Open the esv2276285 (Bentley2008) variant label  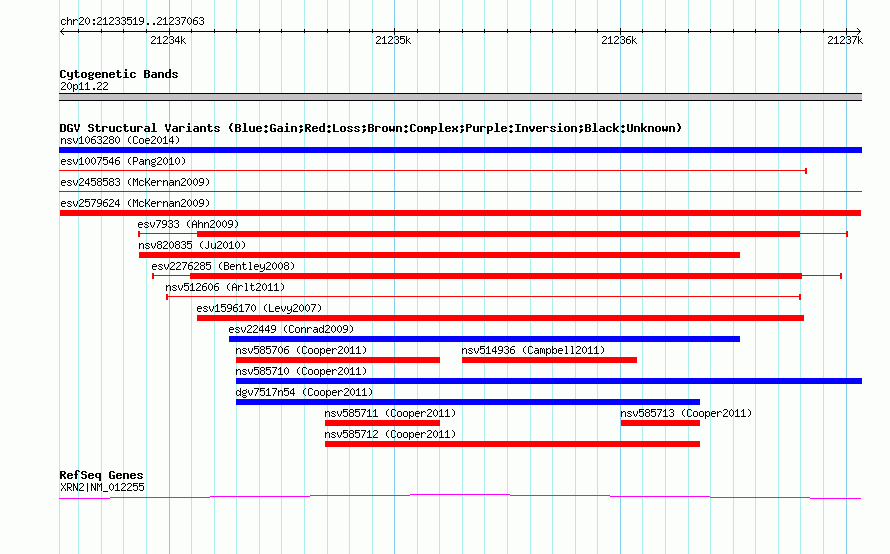[x=223, y=266]
